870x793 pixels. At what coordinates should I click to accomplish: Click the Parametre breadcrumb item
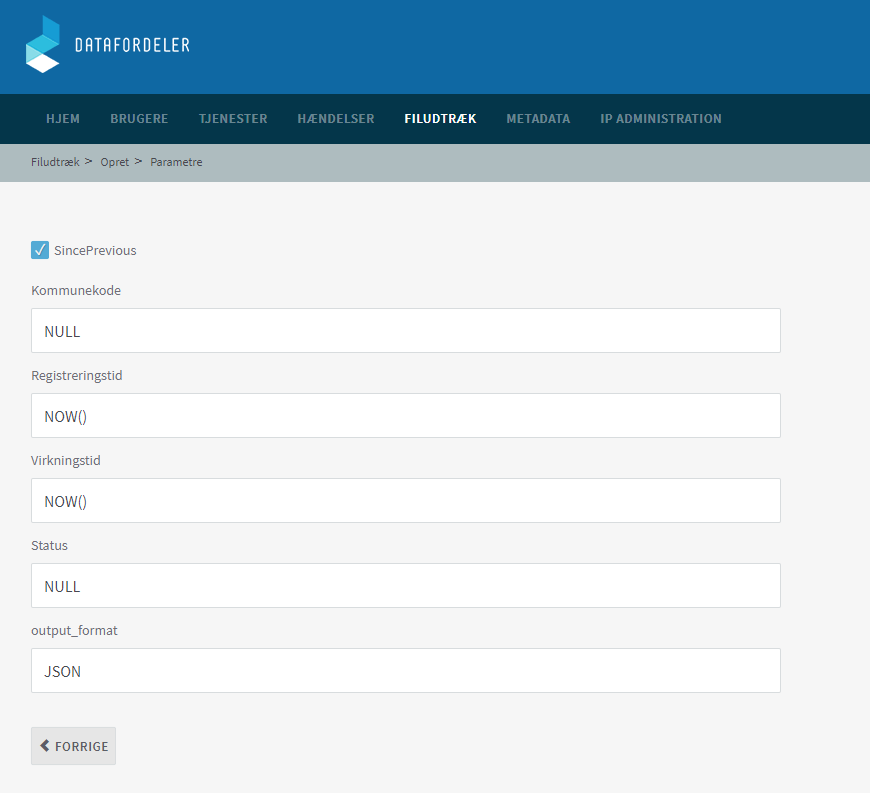point(176,162)
